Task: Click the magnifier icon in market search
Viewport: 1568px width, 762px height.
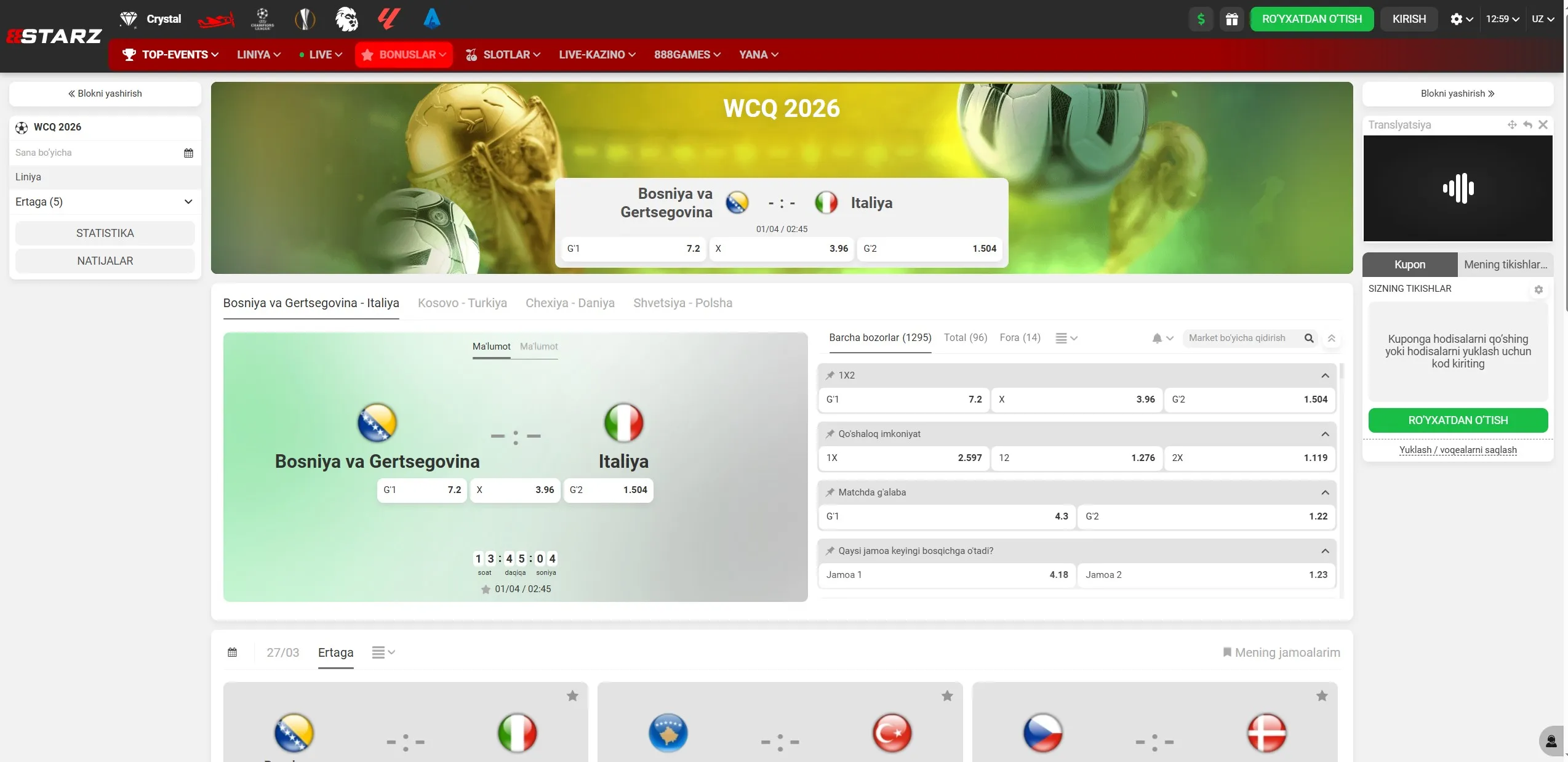Action: pyautogui.click(x=1309, y=338)
